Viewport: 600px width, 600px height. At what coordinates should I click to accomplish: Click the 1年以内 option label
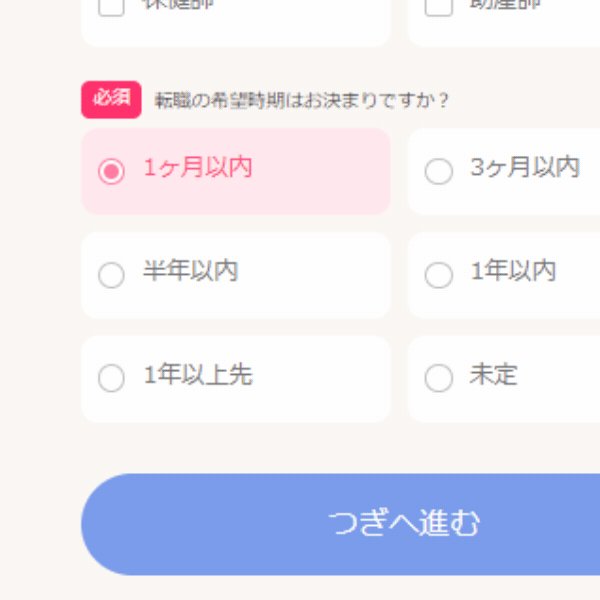click(513, 272)
